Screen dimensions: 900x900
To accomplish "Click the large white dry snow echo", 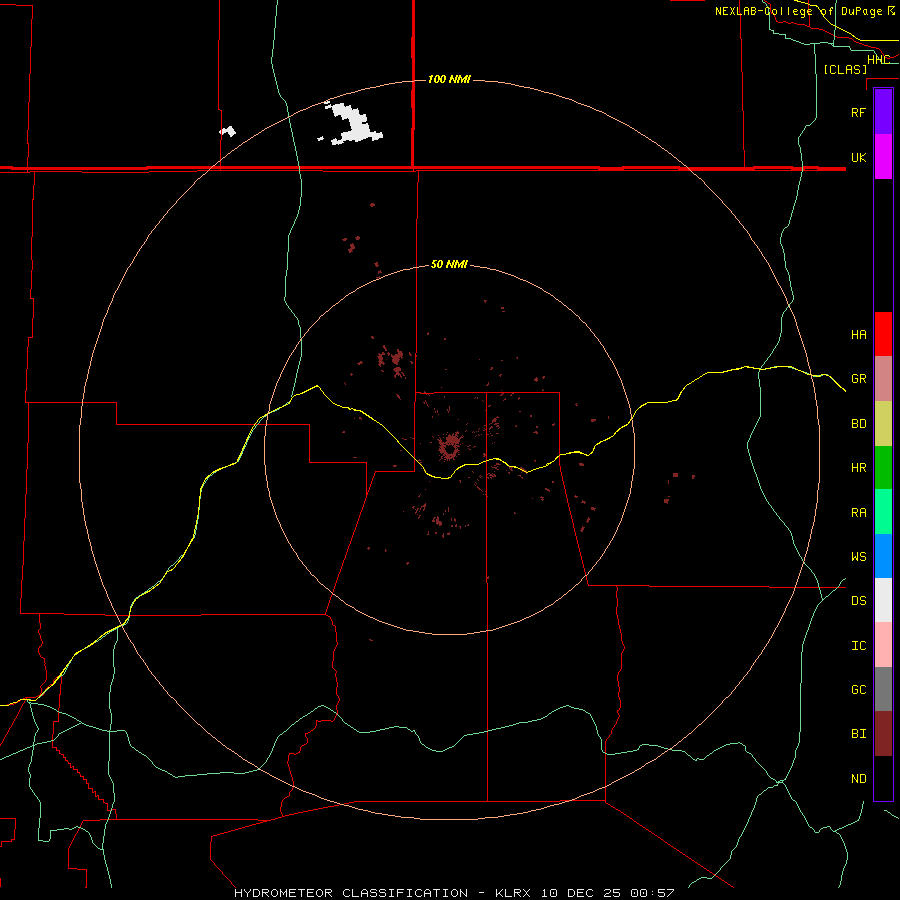I will pyautogui.click(x=356, y=127).
